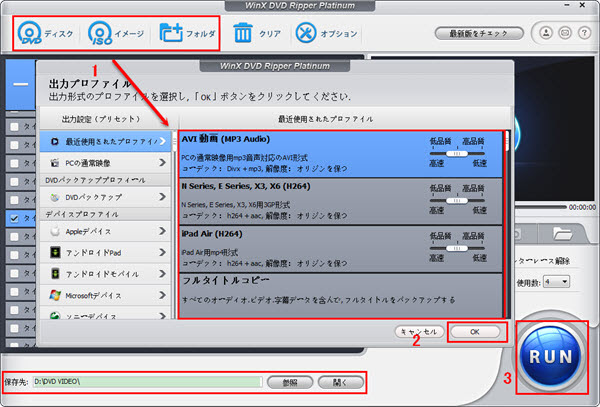Load a DVD with the ディスク button

point(45,33)
